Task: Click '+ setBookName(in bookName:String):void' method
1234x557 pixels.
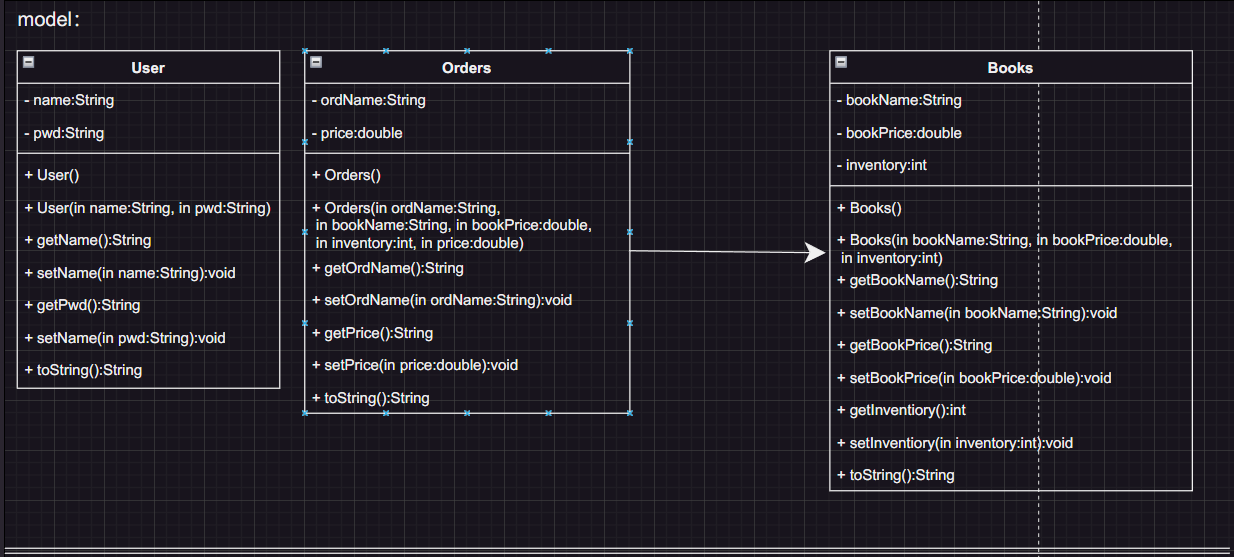Action: click(x=977, y=313)
